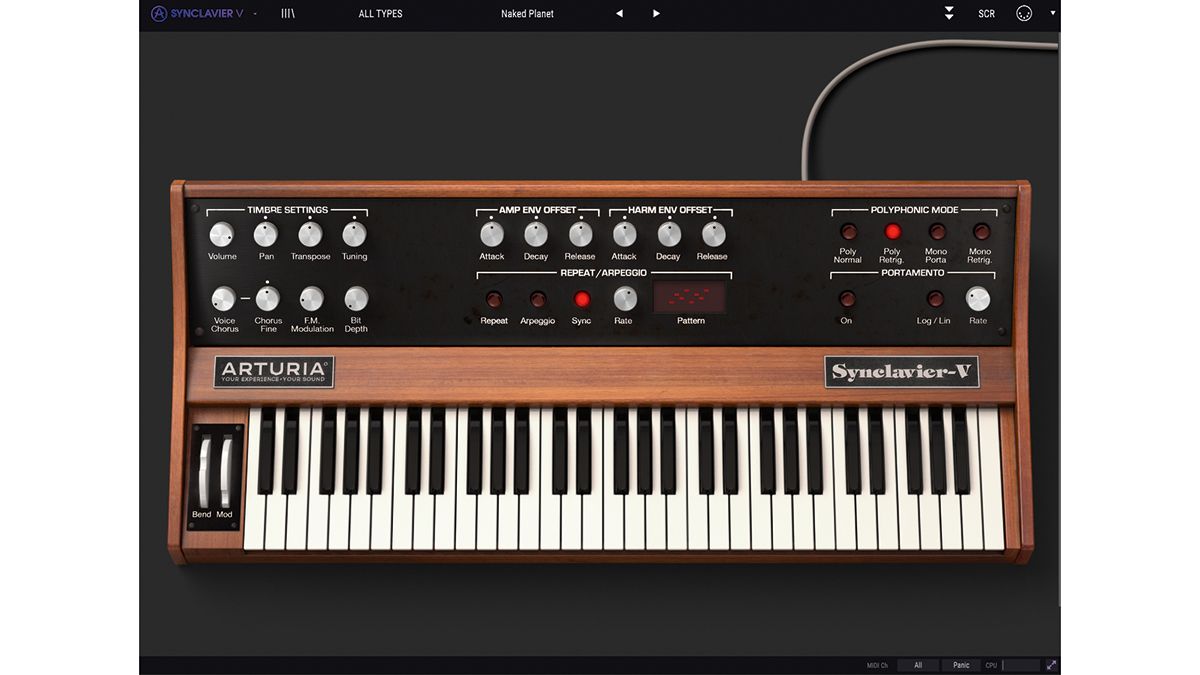Expand the advanced panel with double-chevron icon
The image size is (1200, 675).
tap(948, 13)
